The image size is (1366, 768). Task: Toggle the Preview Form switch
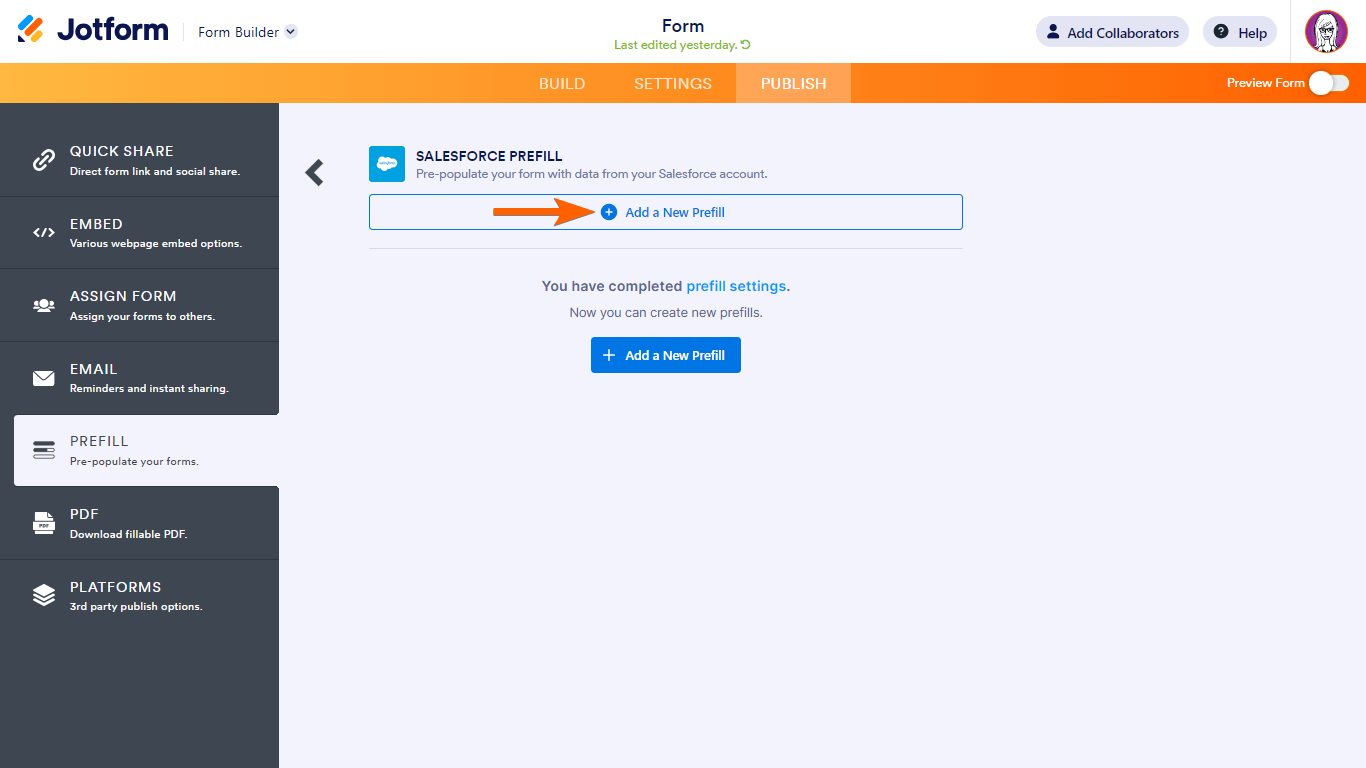click(1329, 83)
